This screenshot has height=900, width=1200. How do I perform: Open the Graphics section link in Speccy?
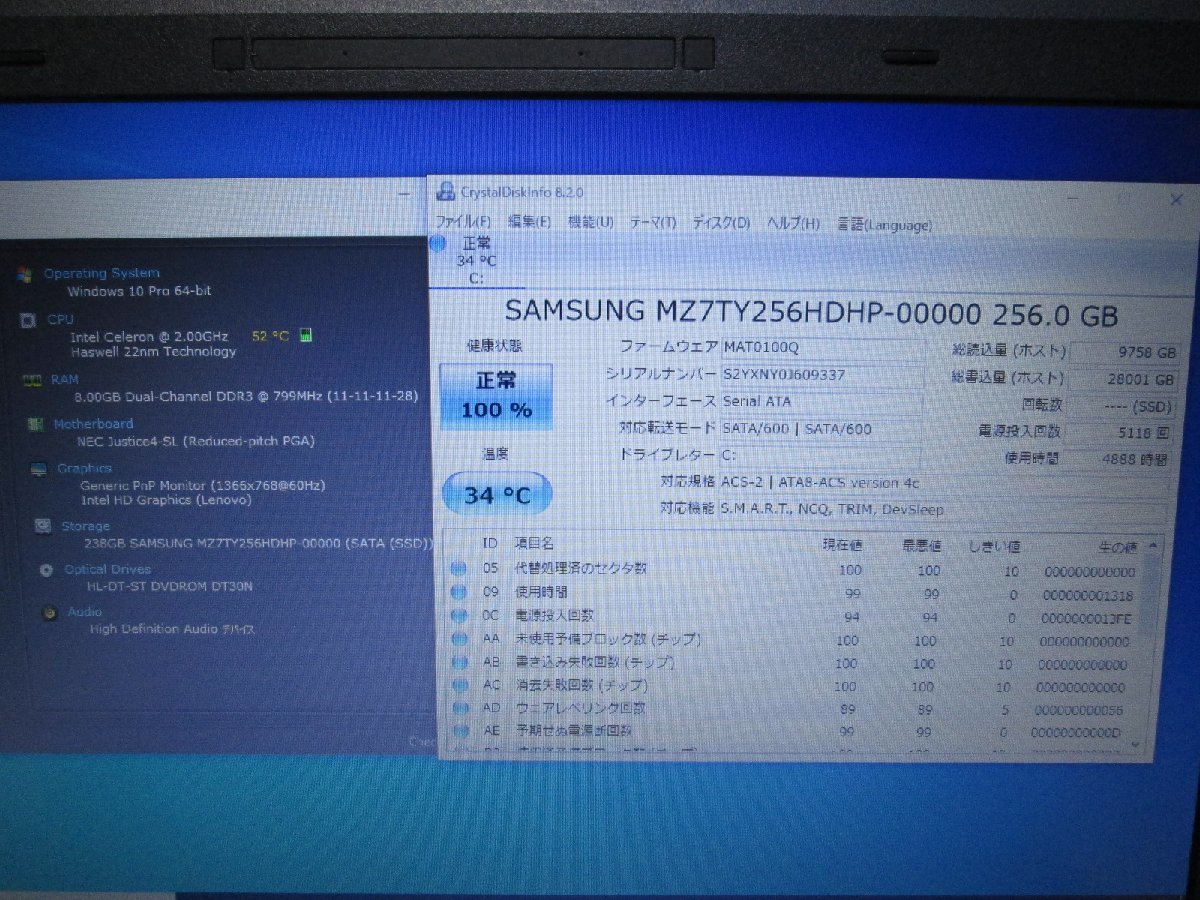pyautogui.click(x=84, y=468)
